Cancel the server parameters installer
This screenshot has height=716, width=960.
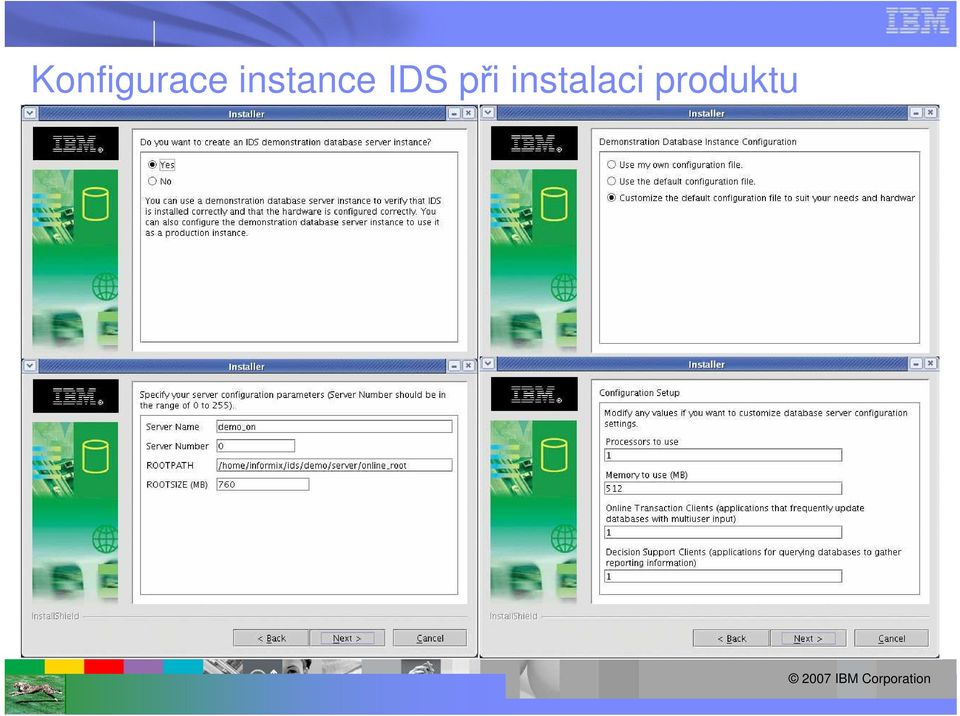coord(430,638)
